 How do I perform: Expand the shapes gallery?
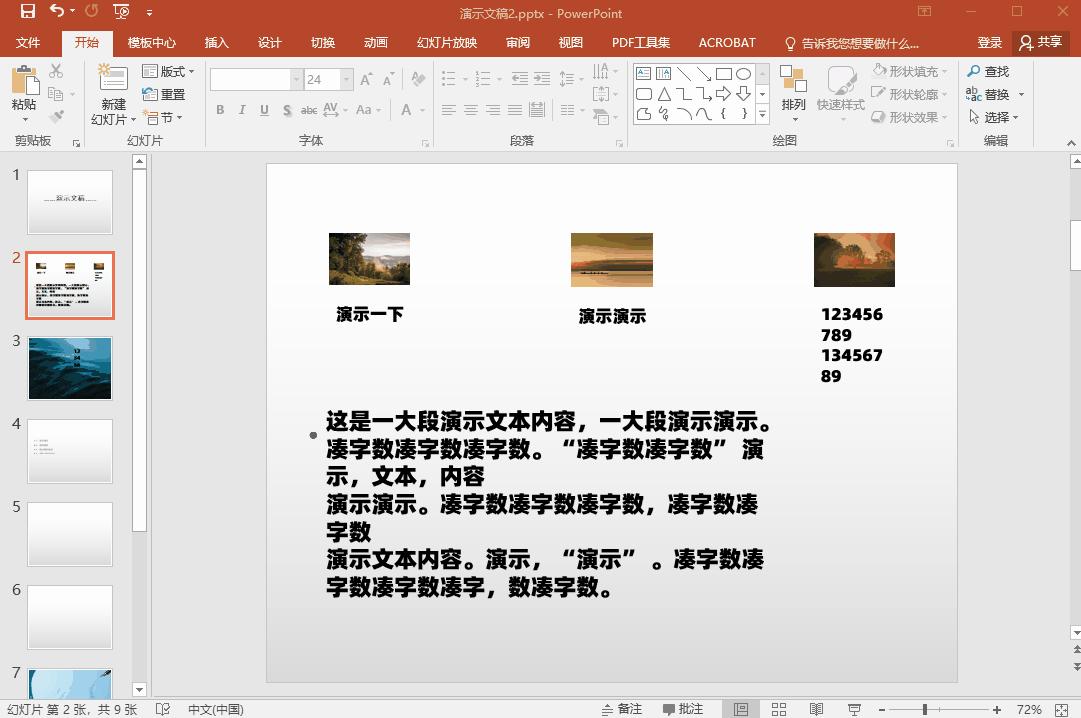(762, 114)
